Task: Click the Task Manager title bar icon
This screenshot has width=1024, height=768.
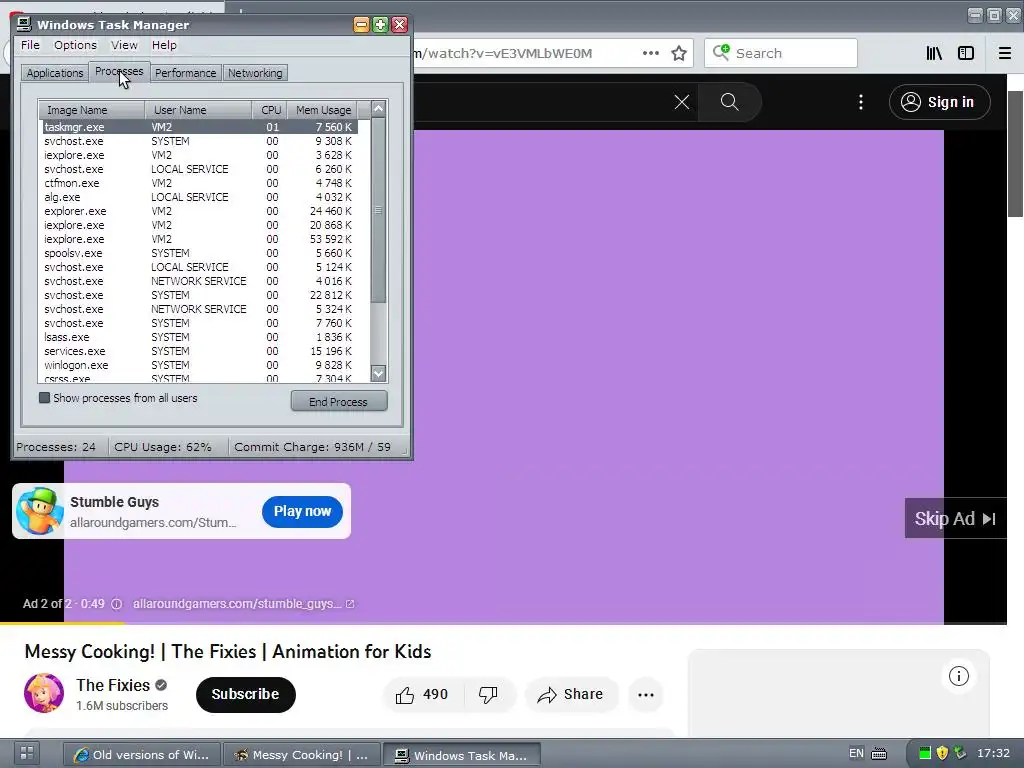Action: [x=24, y=25]
